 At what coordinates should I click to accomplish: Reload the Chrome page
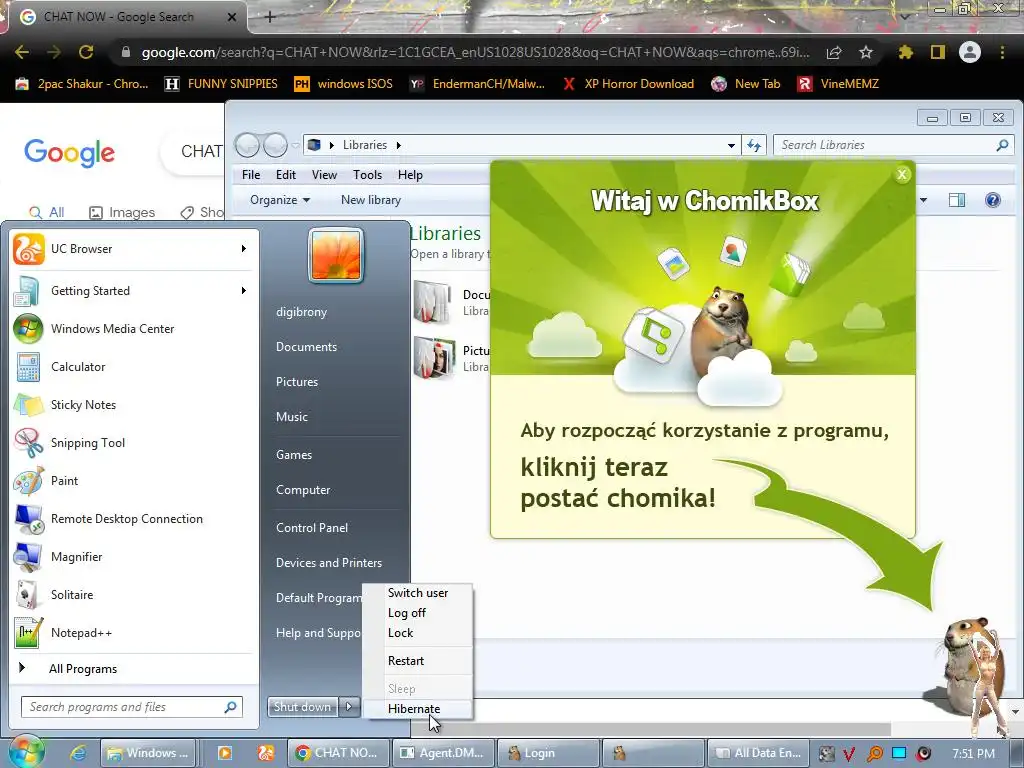click(86, 52)
